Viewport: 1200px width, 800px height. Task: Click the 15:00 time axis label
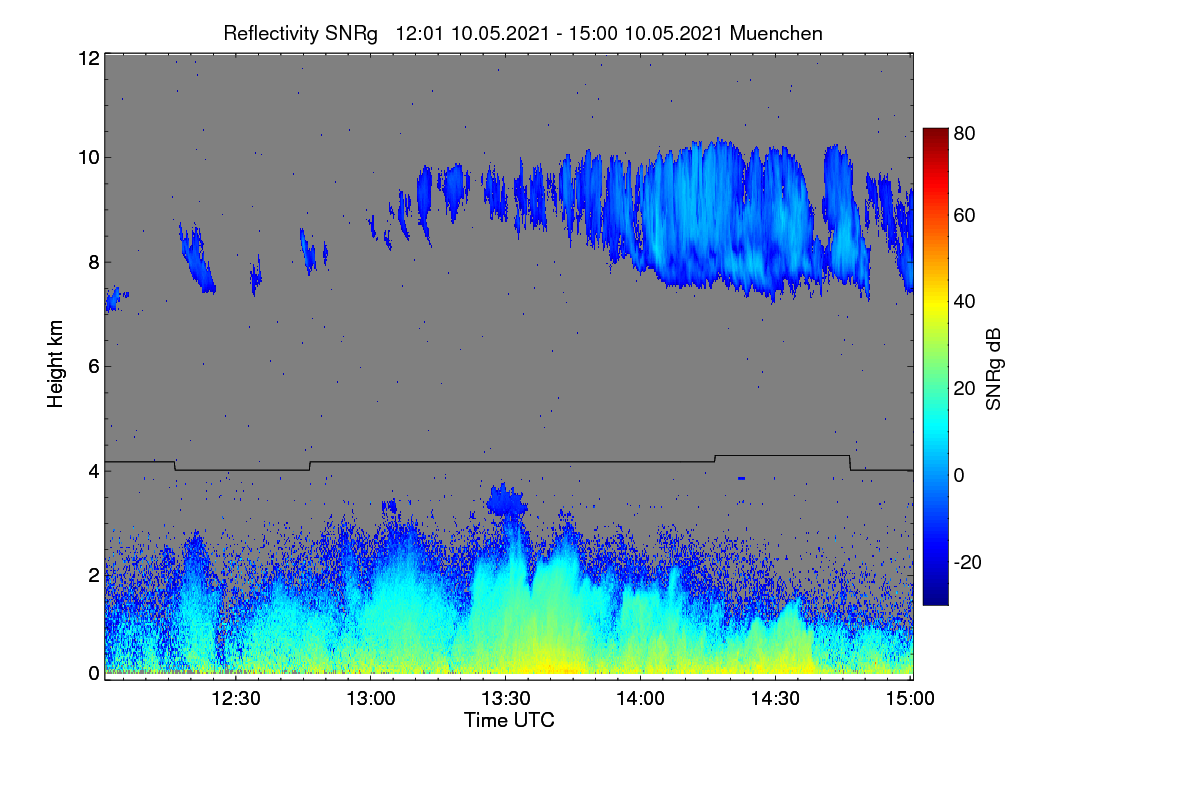911,698
